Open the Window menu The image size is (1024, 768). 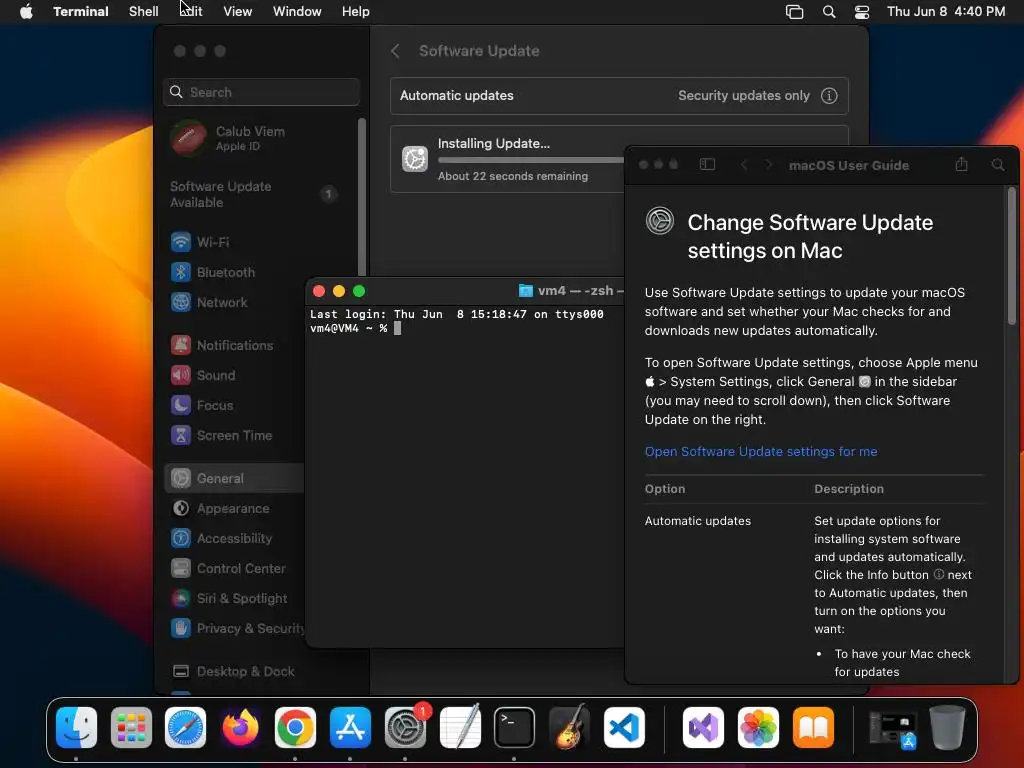pos(297,12)
